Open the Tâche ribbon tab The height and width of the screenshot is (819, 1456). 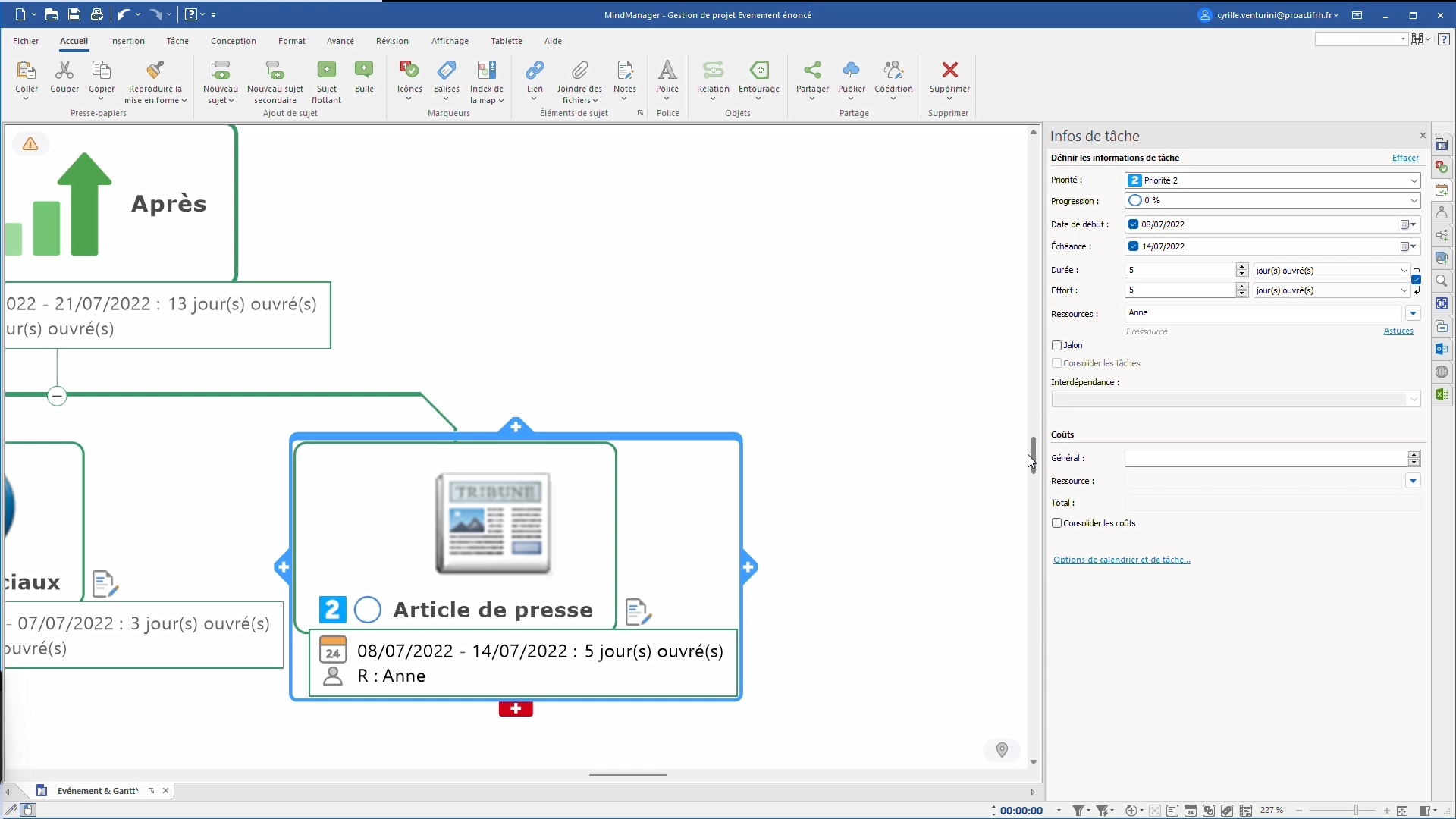click(177, 41)
